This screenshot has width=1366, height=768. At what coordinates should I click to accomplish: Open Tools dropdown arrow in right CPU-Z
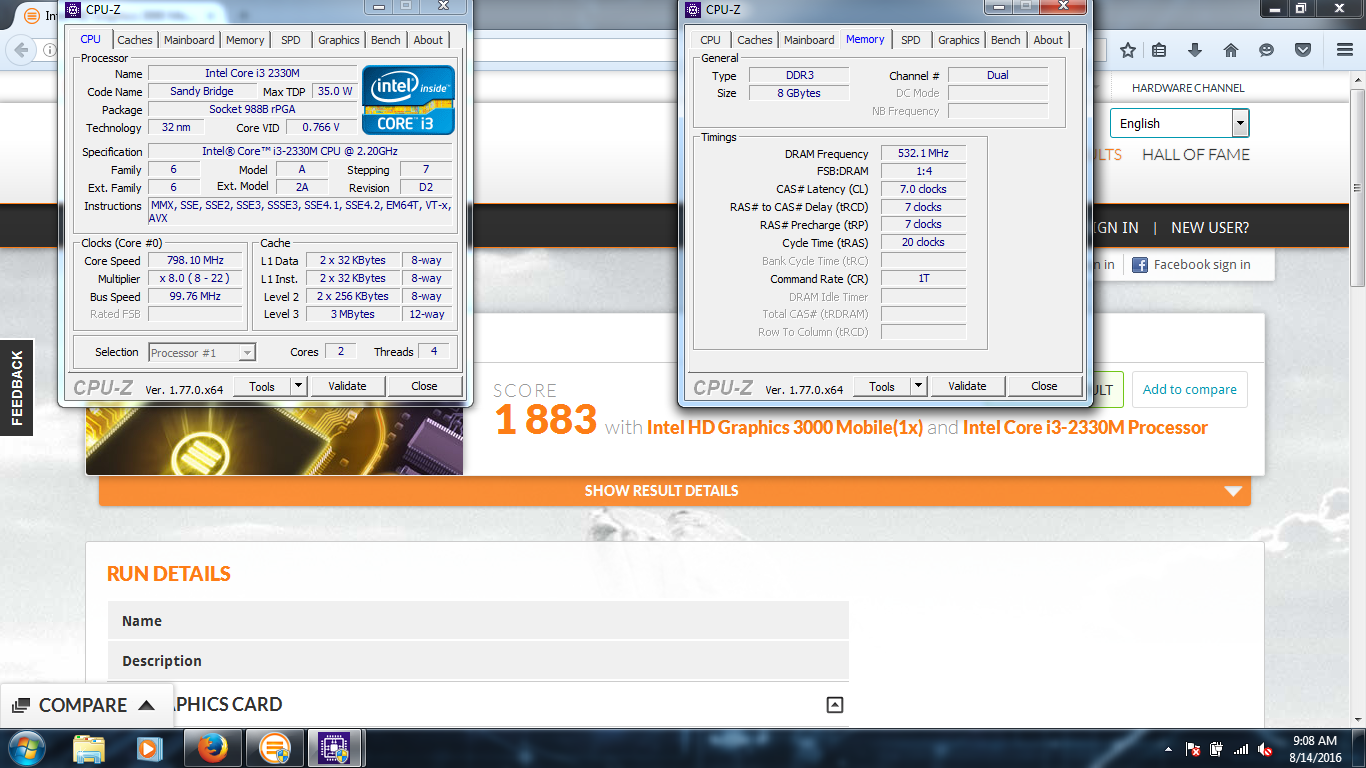point(918,386)
